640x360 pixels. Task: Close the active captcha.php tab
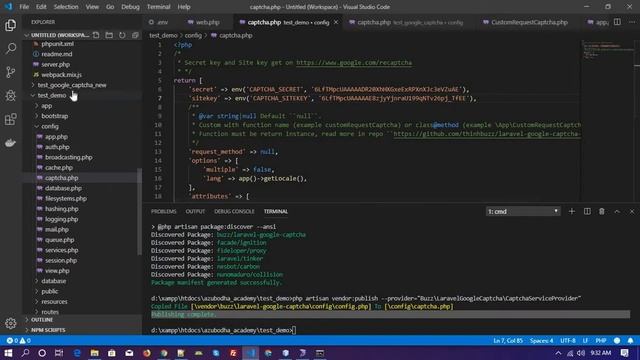336,22
